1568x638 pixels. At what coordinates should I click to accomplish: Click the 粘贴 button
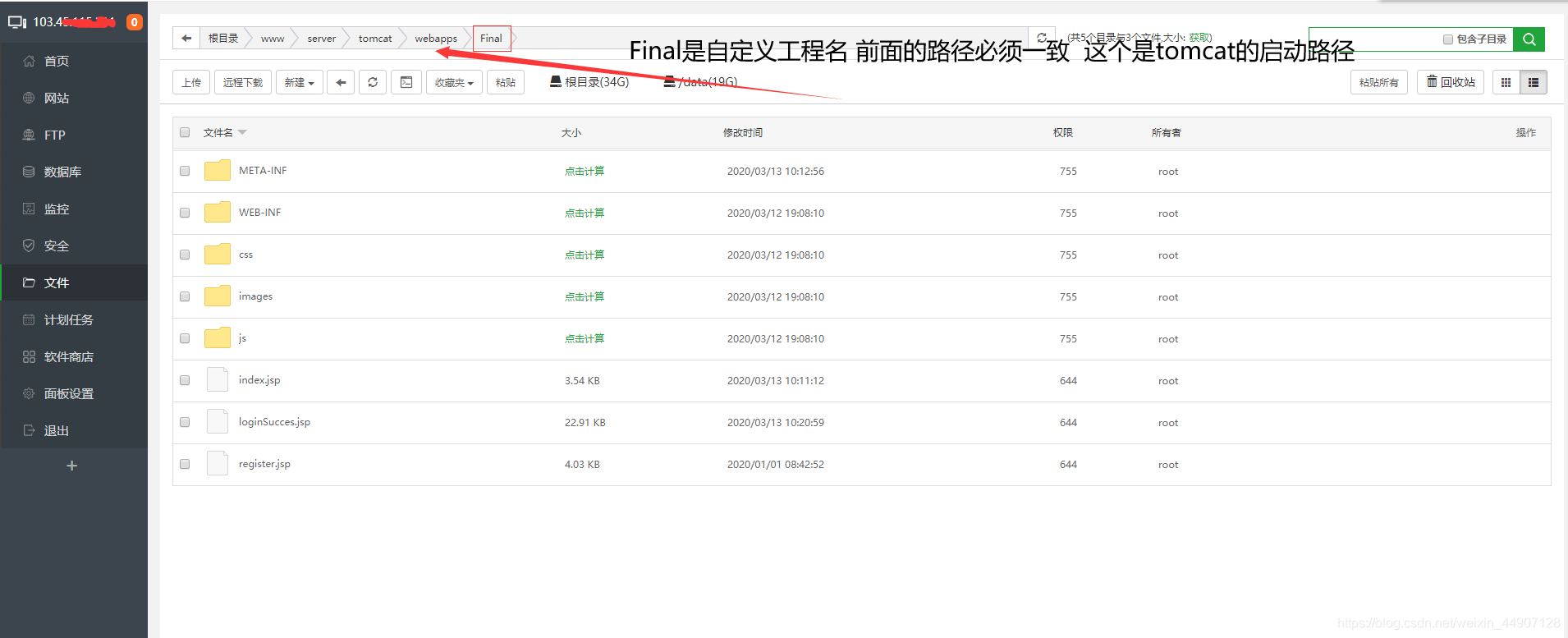[506, 82]
